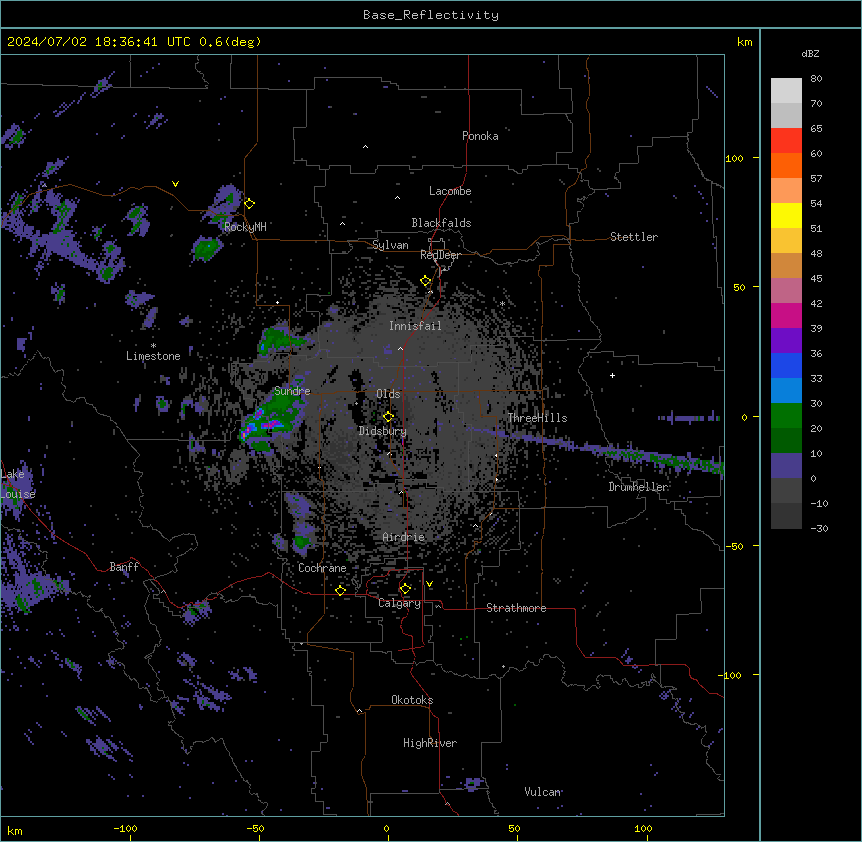This screenshot has height=842, width=862.
Task: Click the 54 dBZ yellow legend swatch
Action: click(786, 215)
